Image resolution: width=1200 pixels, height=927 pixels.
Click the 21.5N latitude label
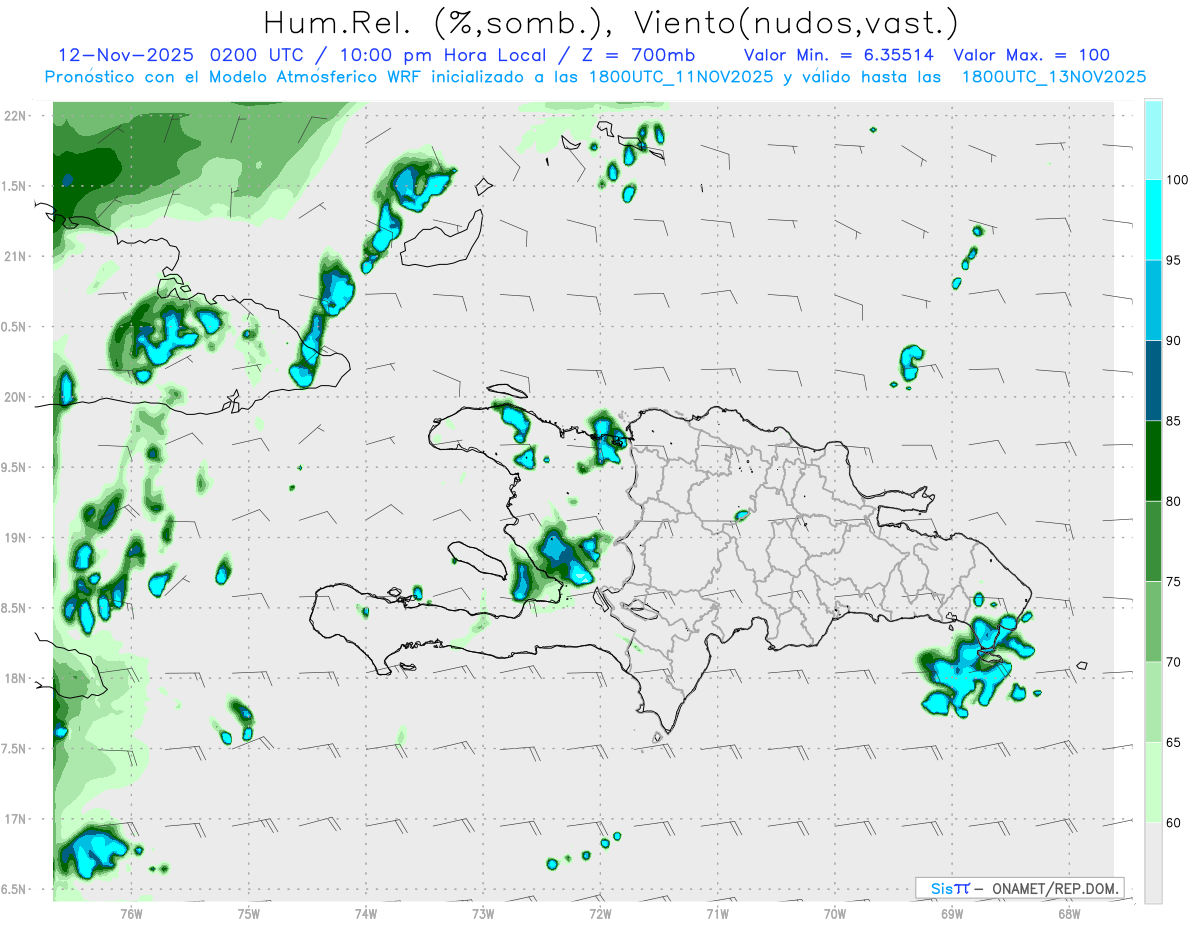coord(14,187)
